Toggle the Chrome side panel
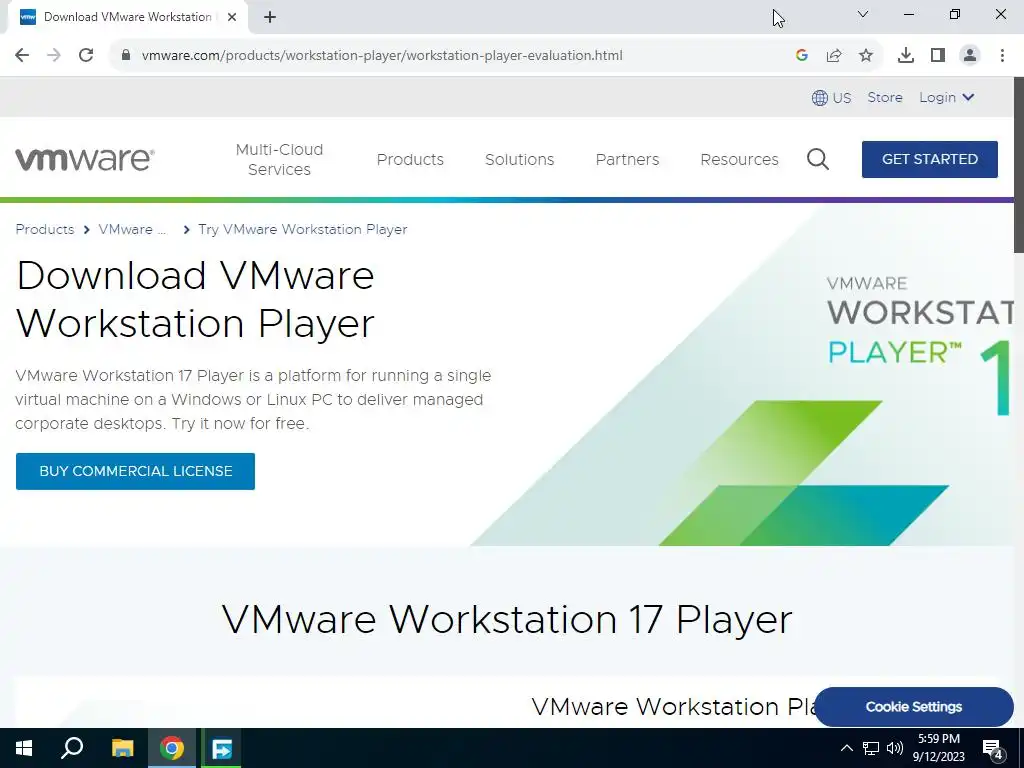The image size is (1024, 768). [x=938, y=56]
